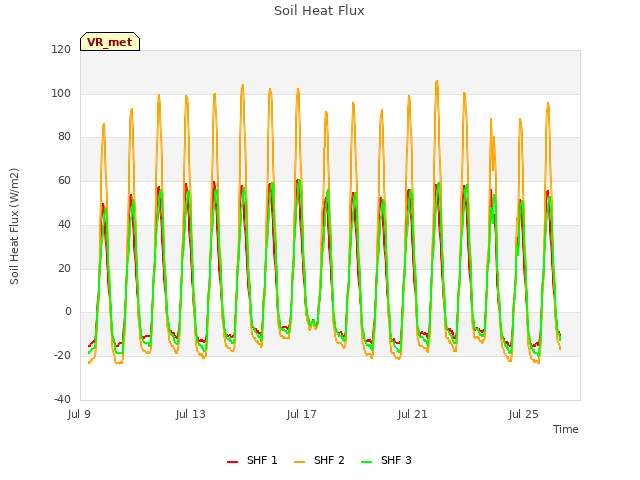The width and height of the screenshot is (640, 480).
Task: Click the -20 y-axis tick label
Action: tap(62, 355)
